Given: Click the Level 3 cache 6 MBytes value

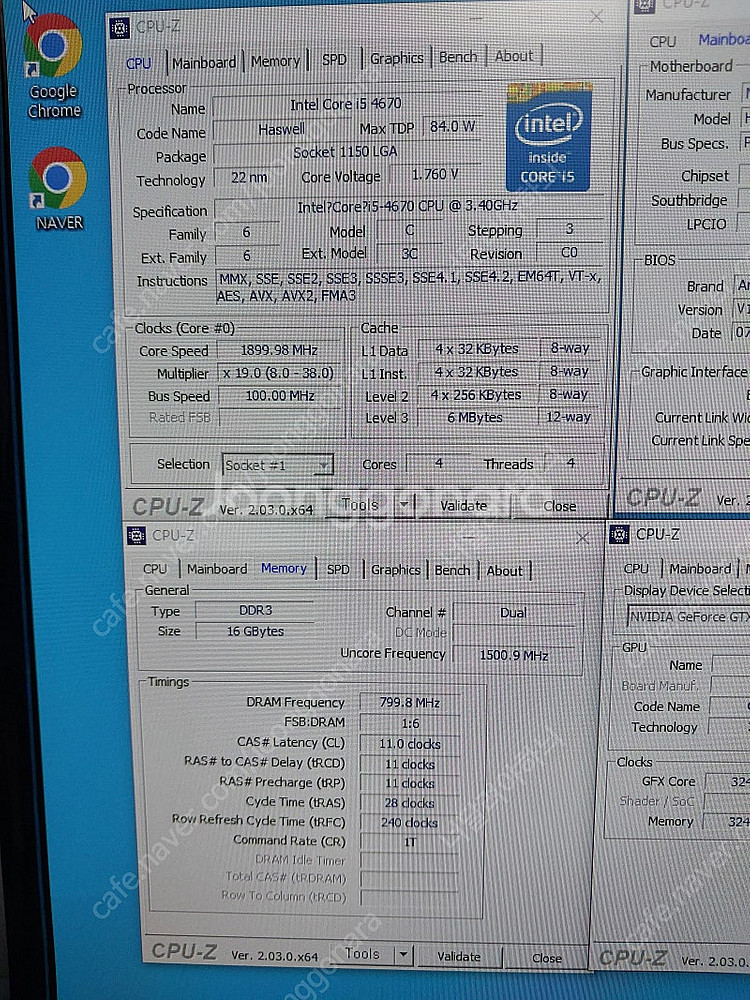Looking at the screenshot, I should pos(476,418).
